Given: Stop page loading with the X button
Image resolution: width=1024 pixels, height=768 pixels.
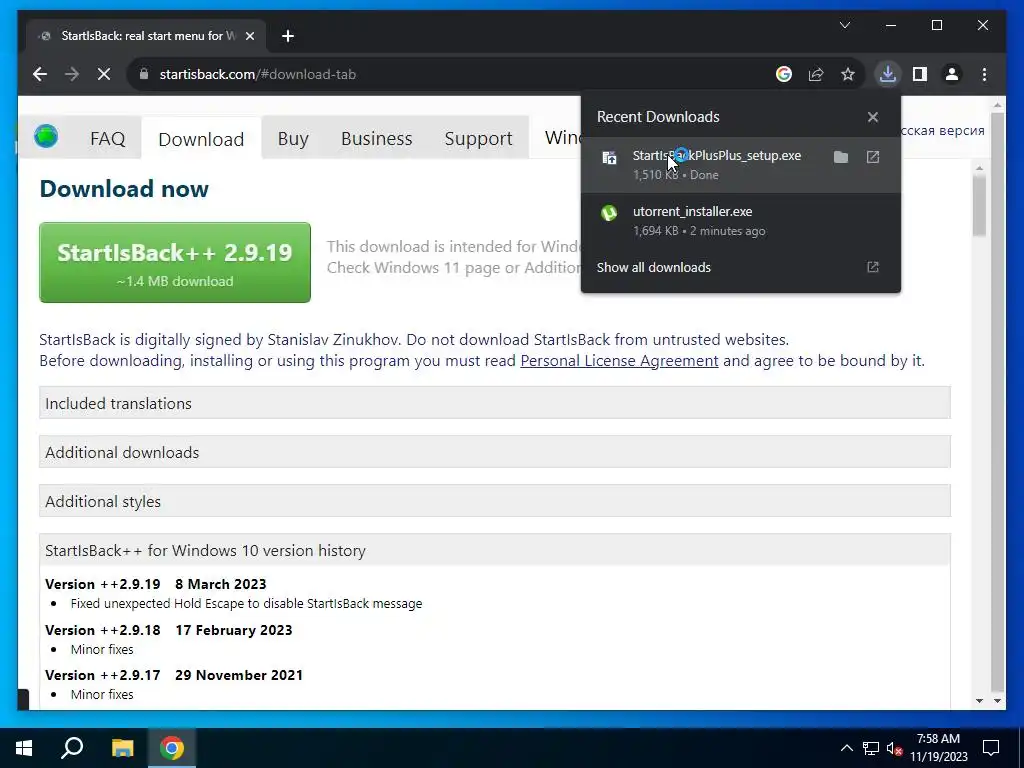Looking at the screenshot, I should pyautogui.click(x=104, y=74).
